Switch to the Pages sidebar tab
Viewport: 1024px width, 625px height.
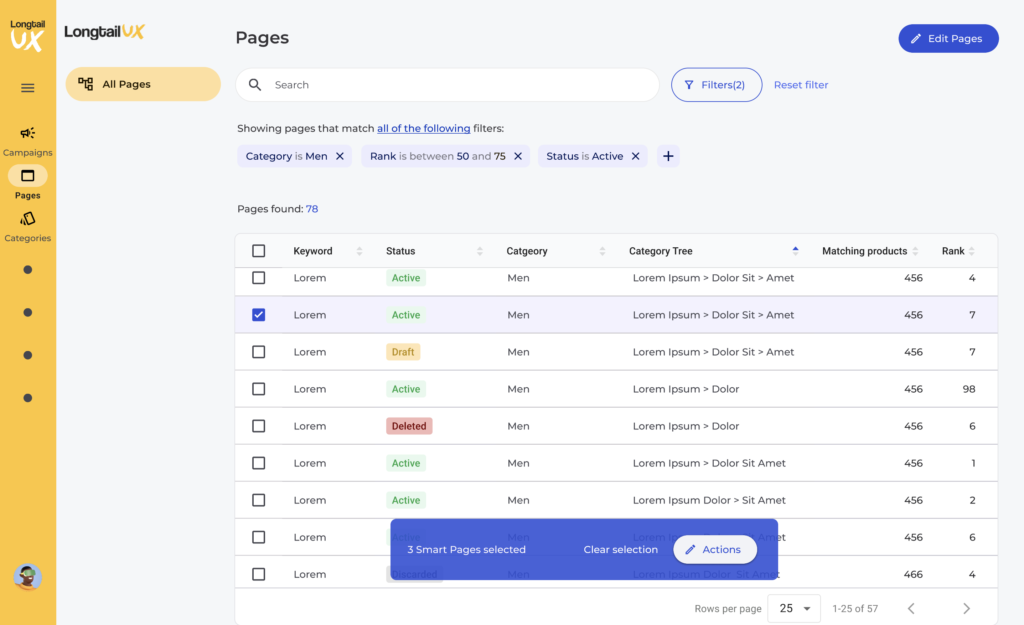pos(28,177)
